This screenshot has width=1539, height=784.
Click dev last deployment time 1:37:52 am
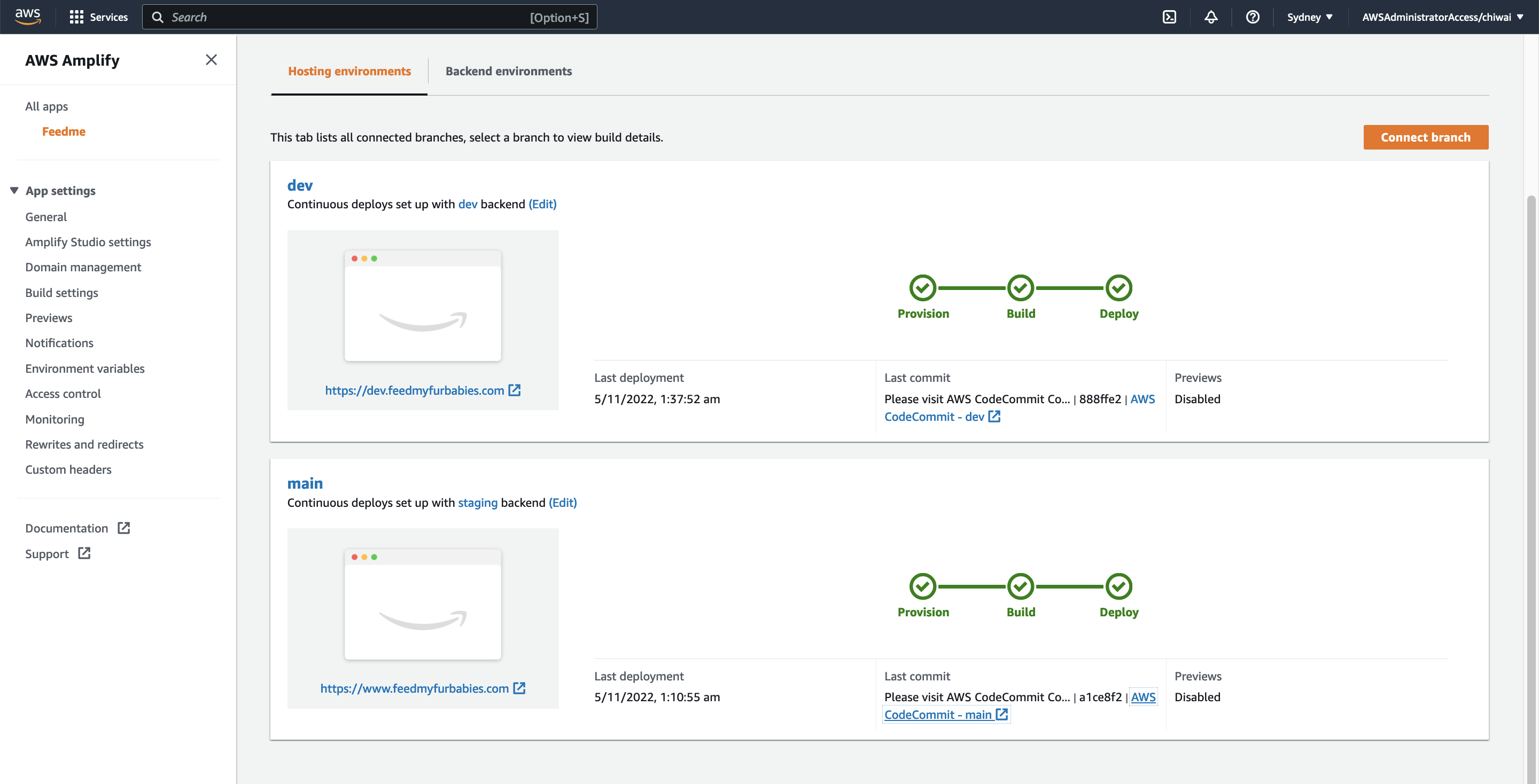pos(689,399)
